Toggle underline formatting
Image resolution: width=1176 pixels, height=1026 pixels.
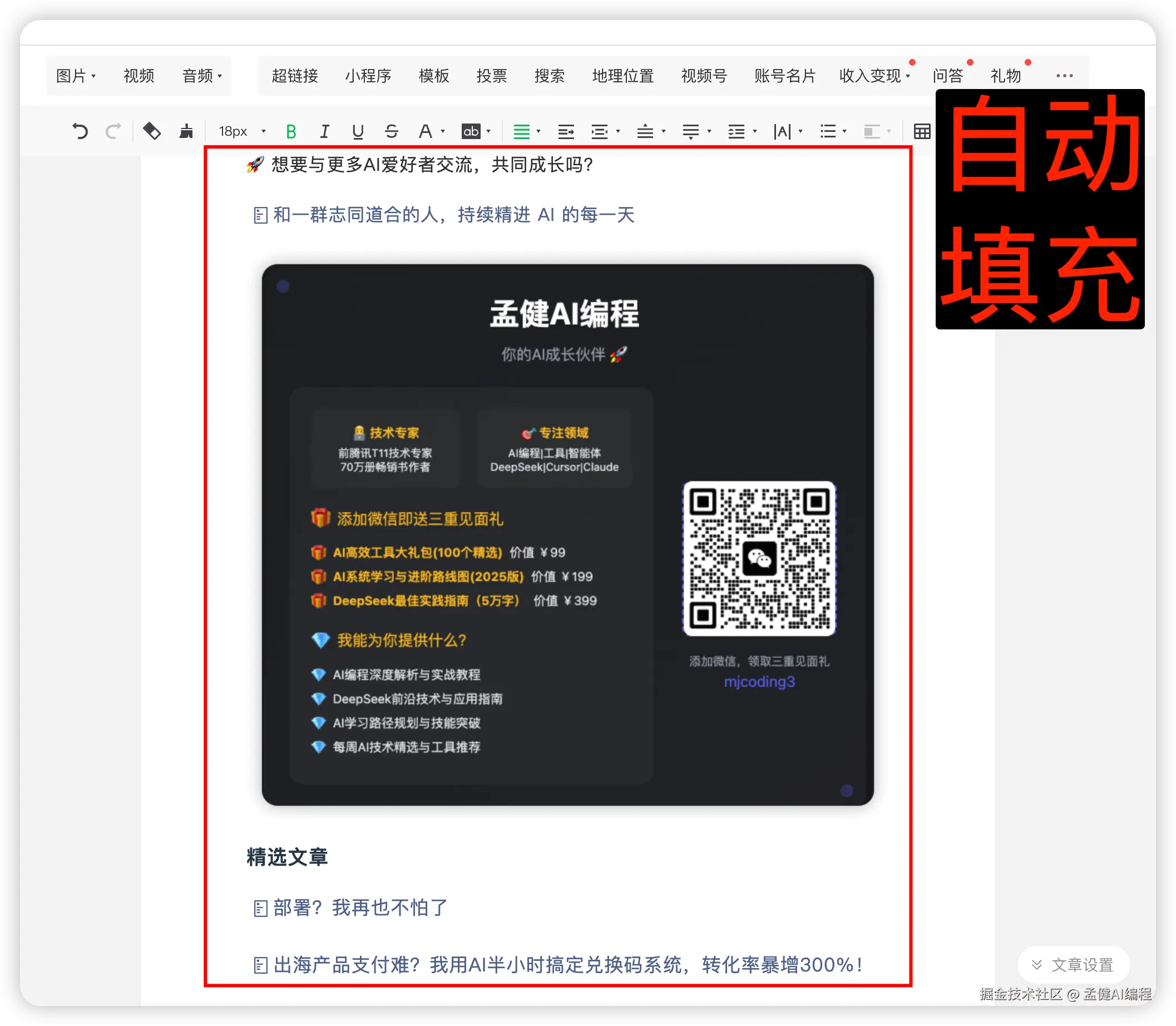click(358, 132)
